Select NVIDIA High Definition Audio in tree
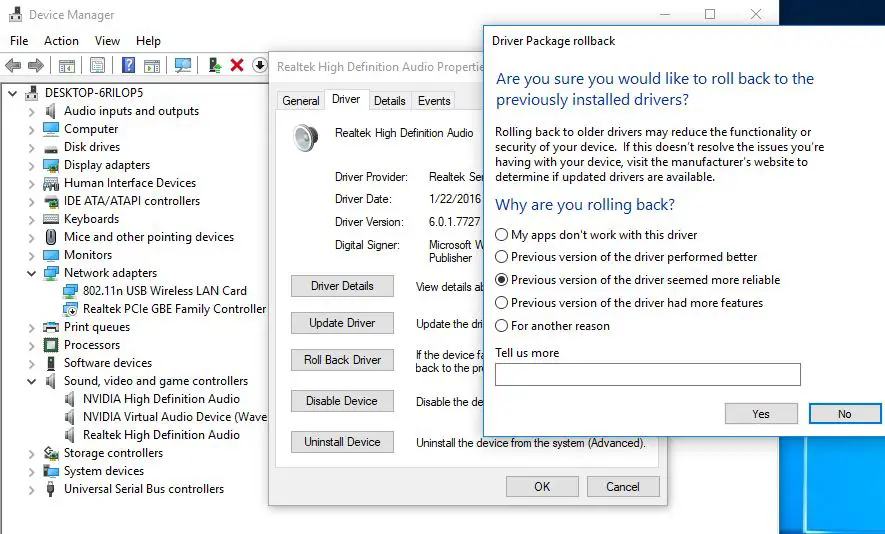 point(161,399)
